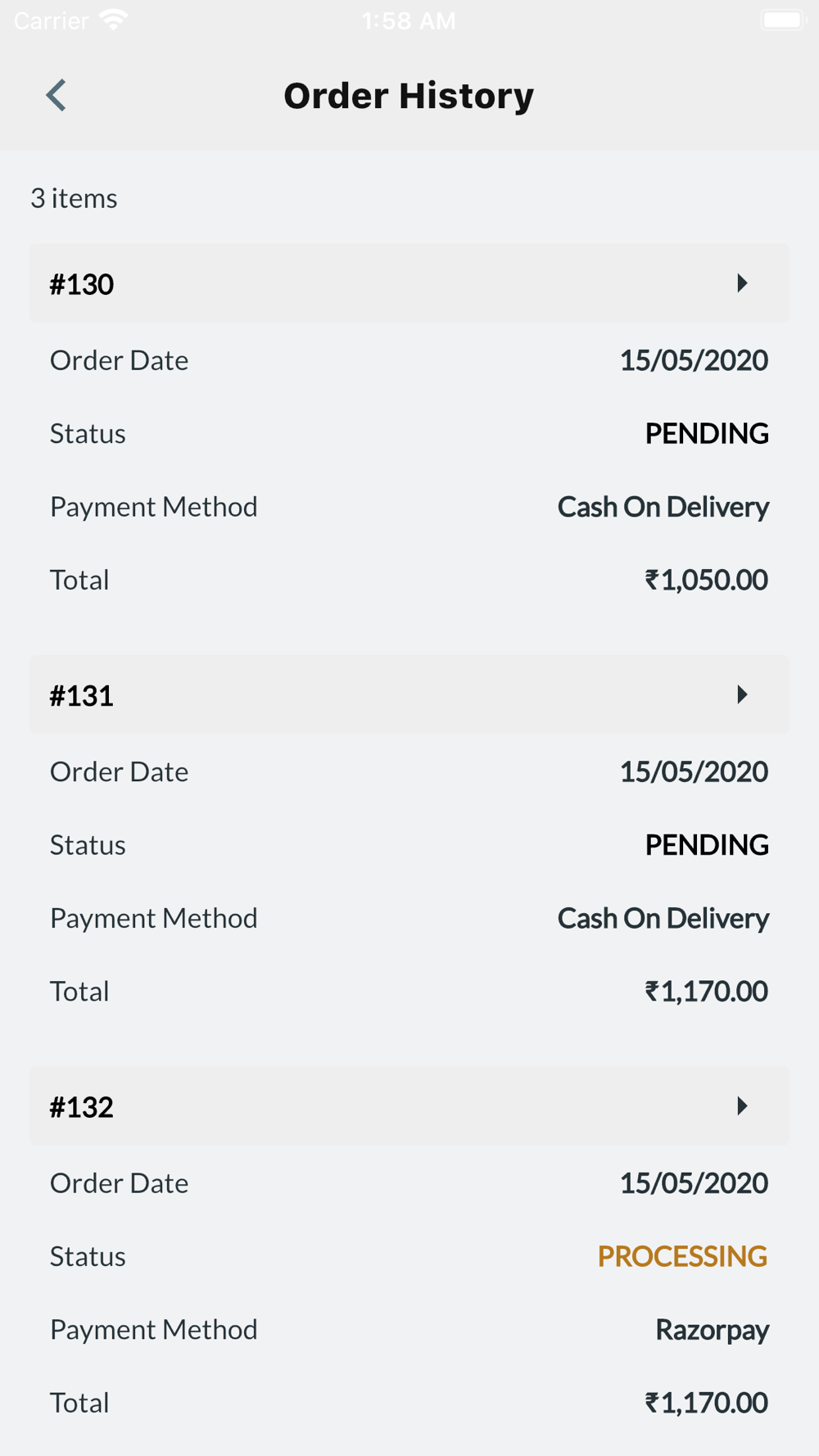Screen dimensions: 819x1456
Task: Open the #130 order header
Action: point(409,283)
